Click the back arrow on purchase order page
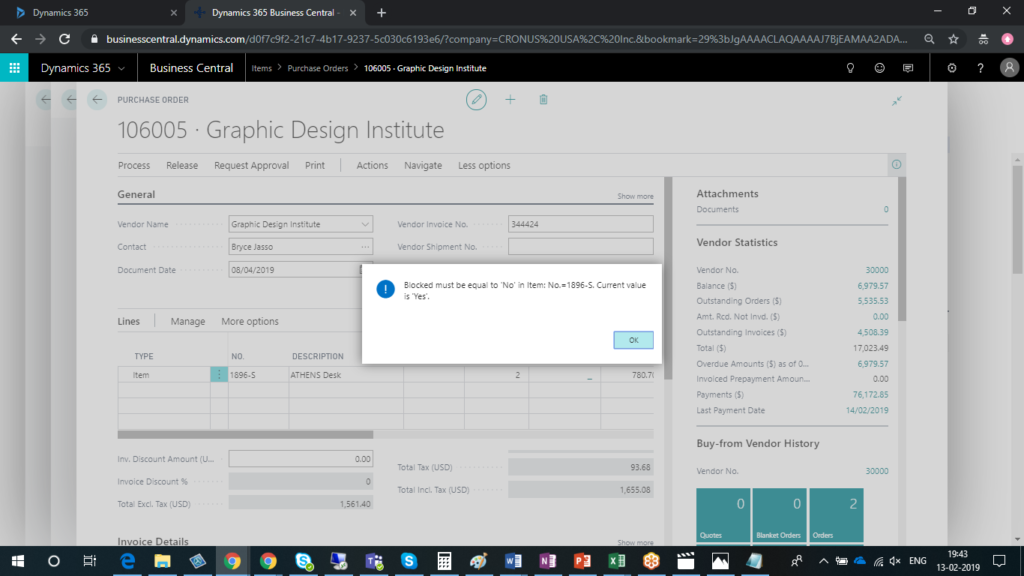1024x576 pixels. [x=97, y=100]
